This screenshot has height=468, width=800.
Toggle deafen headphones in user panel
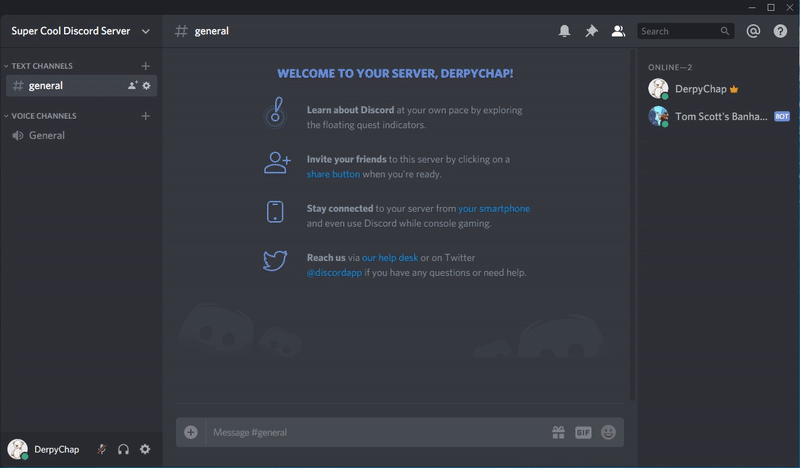click(x=123, y=449)
